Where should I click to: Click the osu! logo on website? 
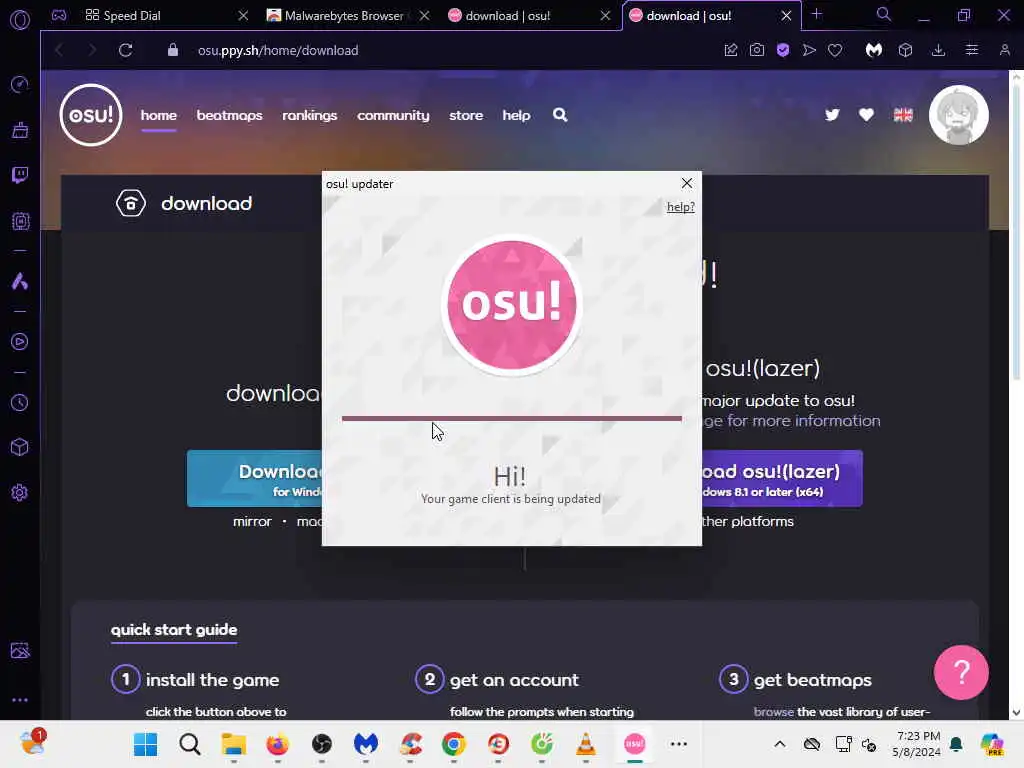91,115
